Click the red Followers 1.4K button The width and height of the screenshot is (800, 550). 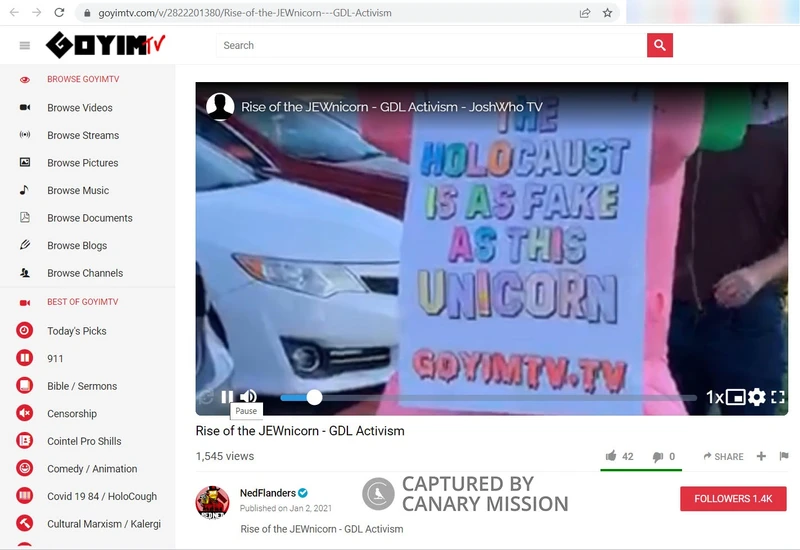point(733,498)
